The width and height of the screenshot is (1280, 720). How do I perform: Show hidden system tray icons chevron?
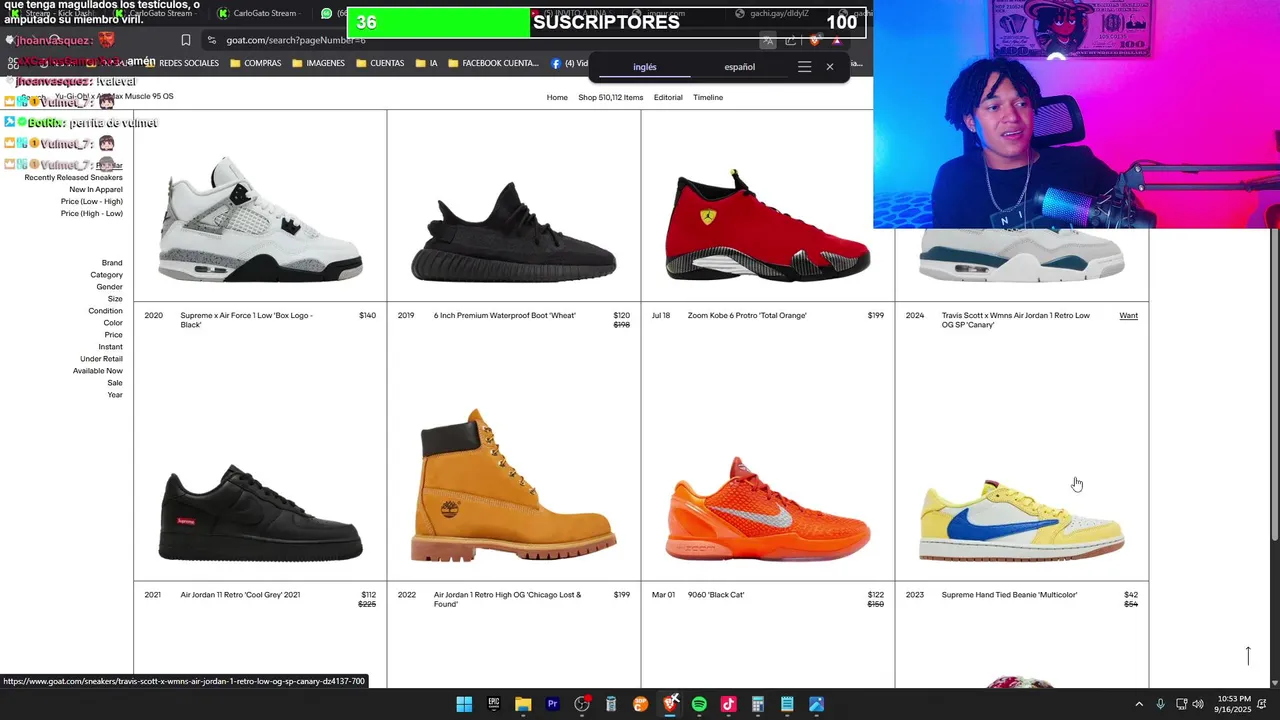point(1138,704)
